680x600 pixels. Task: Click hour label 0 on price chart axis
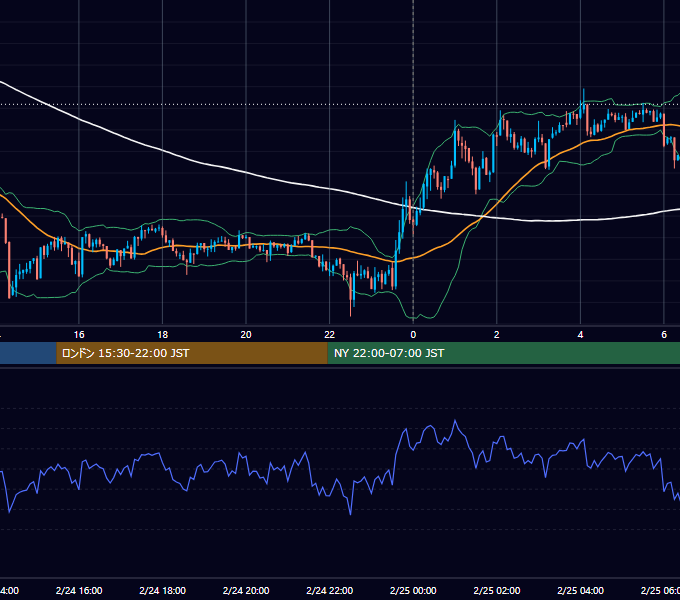413,335
